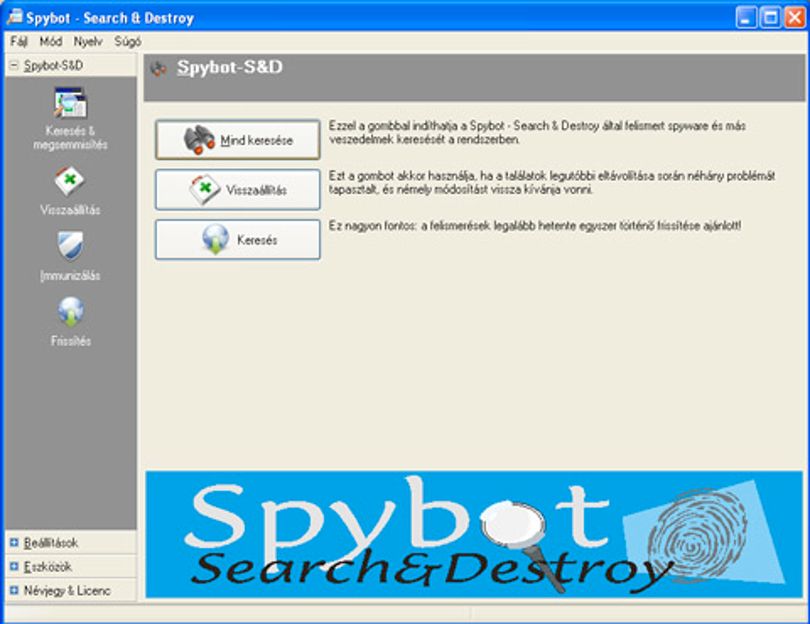Open the Immunizálás shield icon

click(70, 246)
